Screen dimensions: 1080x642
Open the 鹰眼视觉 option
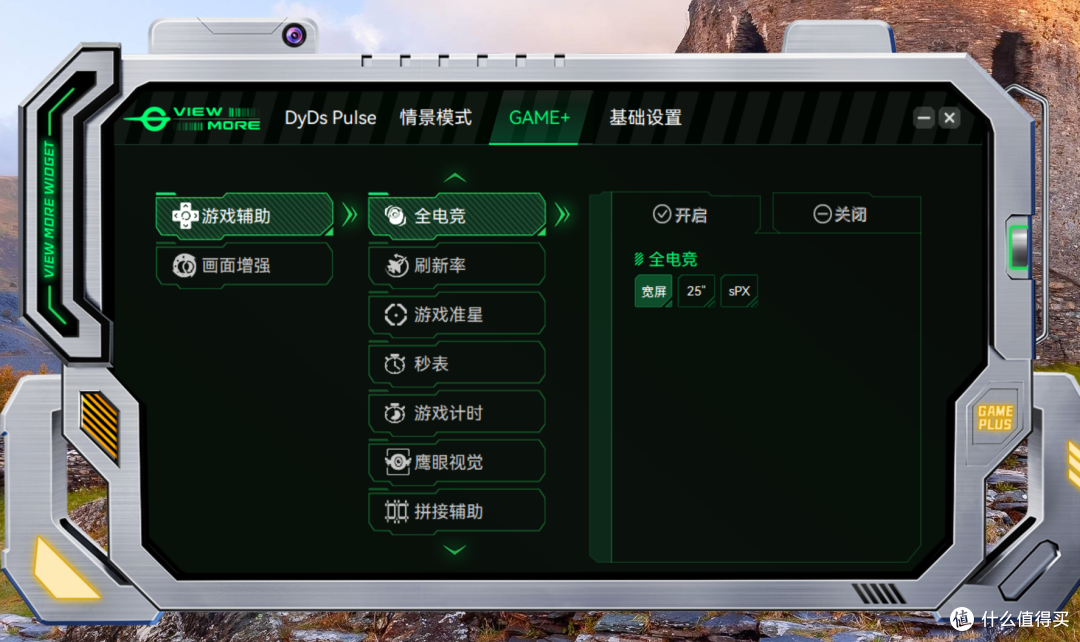coord(457,462)
